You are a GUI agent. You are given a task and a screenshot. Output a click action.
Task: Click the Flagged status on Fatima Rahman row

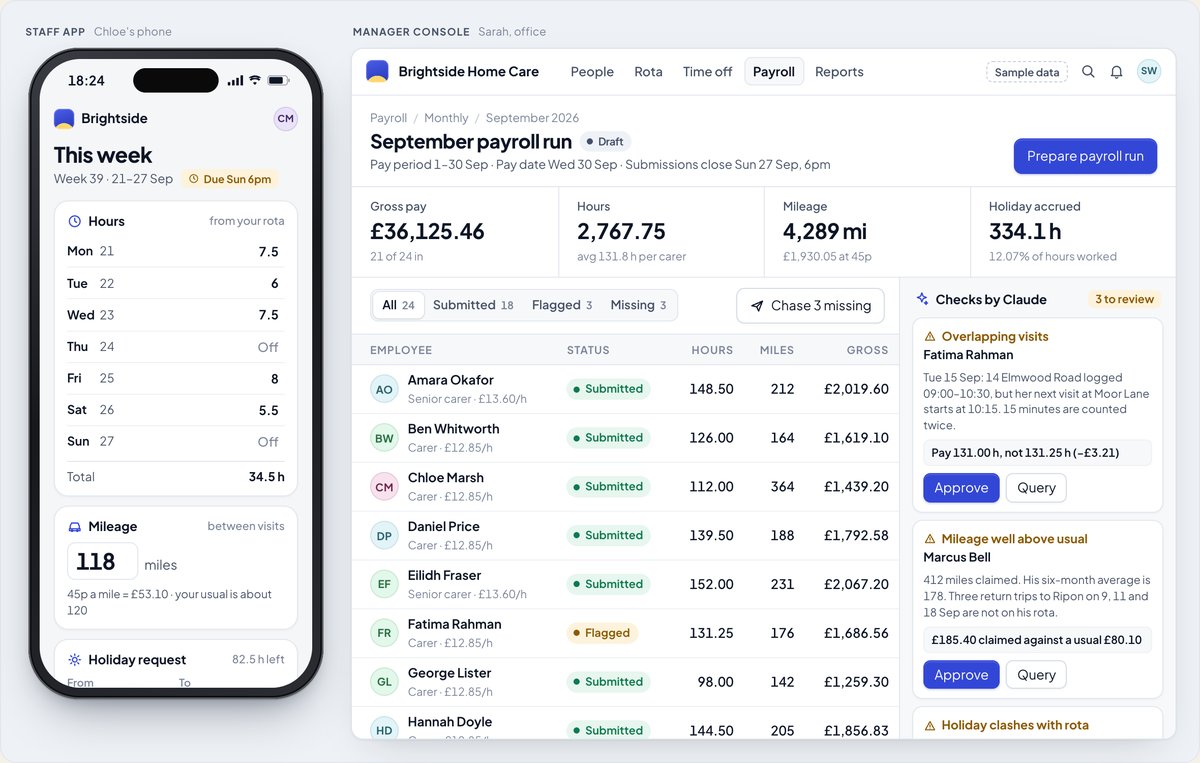[601, 633]
